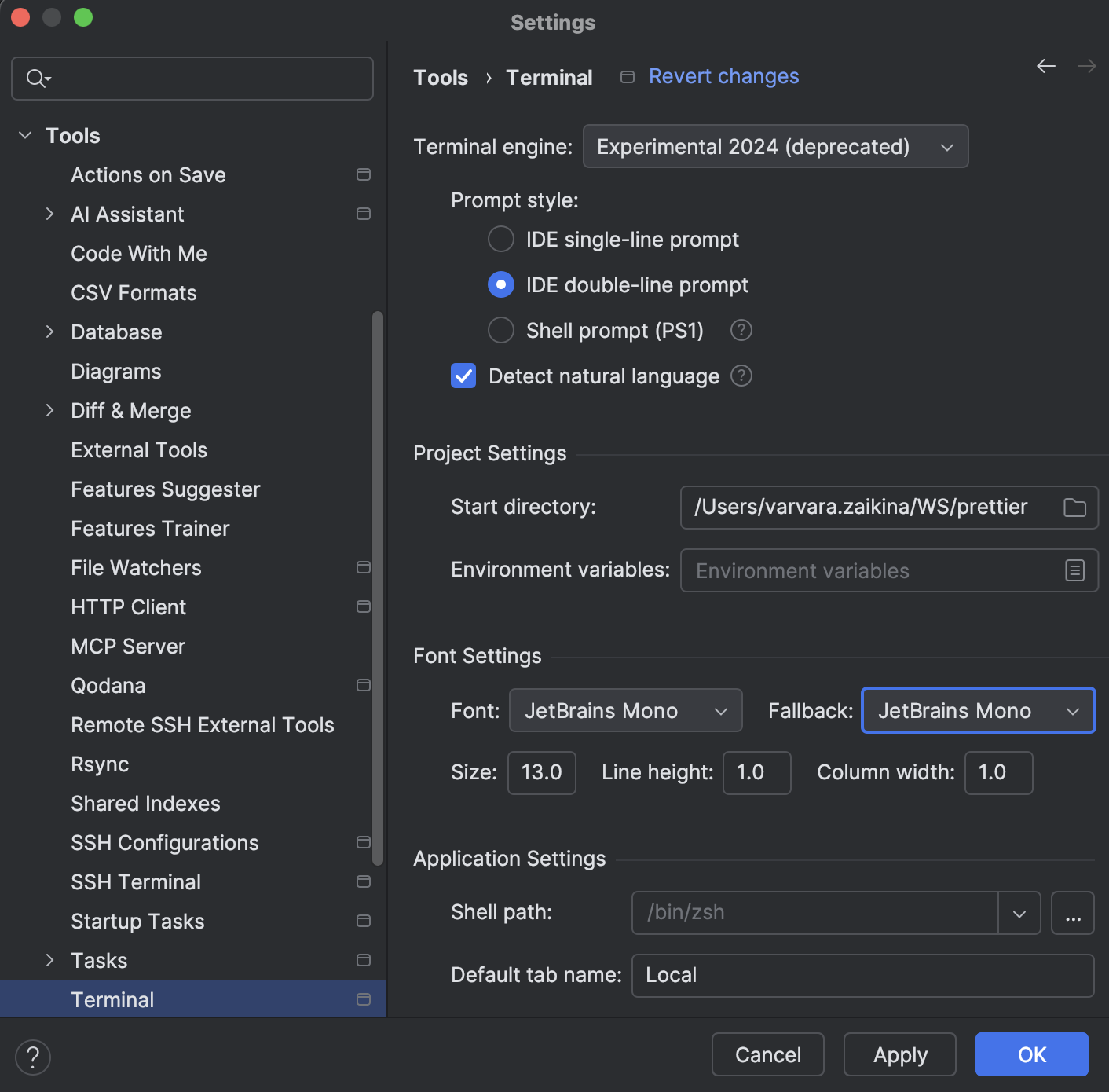Open Tools from the breadcrumb path
The width and height of the screenshot is (1109, 1092).
point(440,77)
